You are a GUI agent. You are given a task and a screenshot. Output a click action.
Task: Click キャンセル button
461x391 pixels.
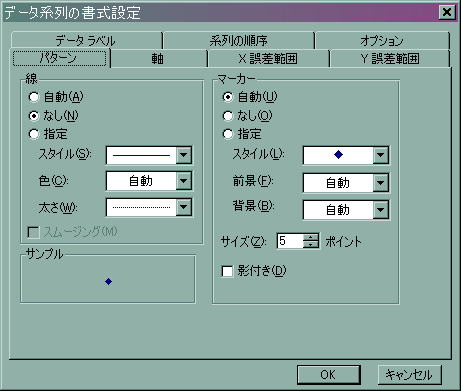coord(410,375)
